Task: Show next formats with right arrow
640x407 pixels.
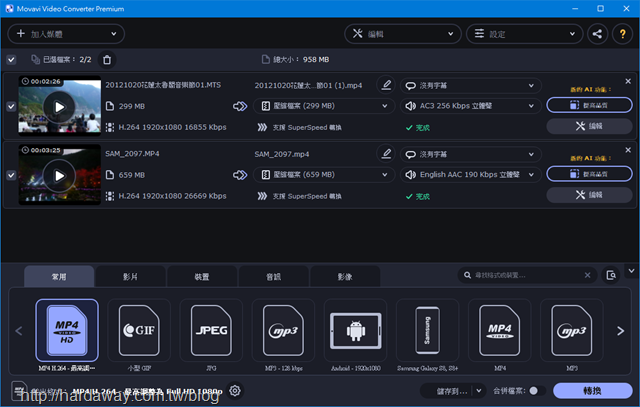Action: [x=620, y=331]
